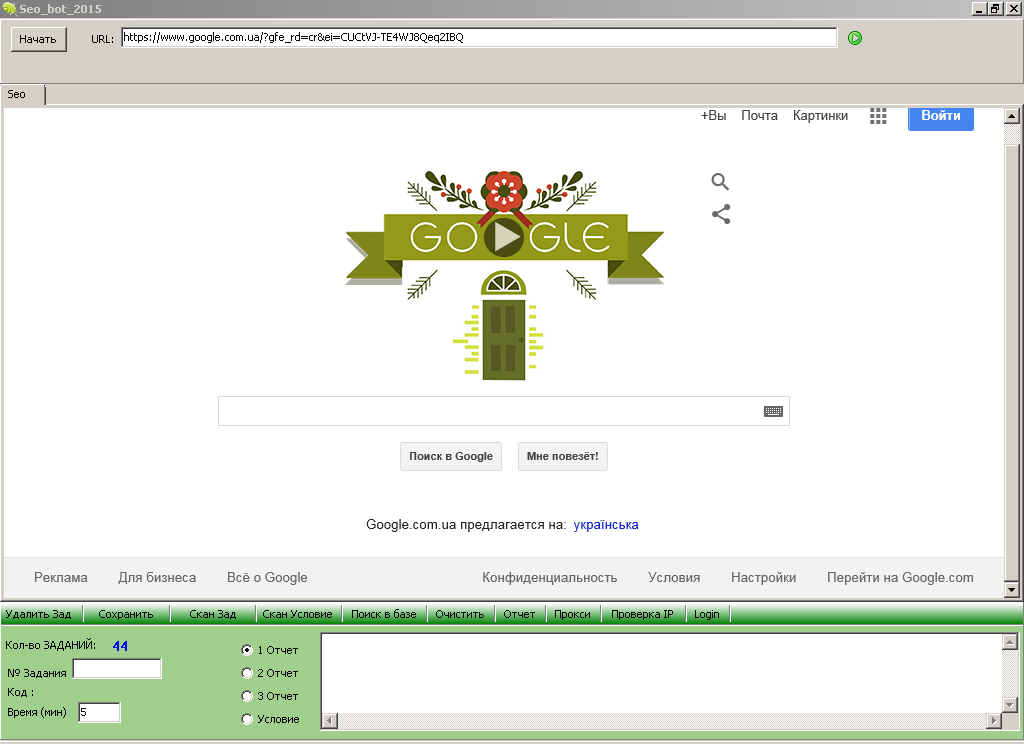1024x744 pixels.
Task: Choose the Условие radio option
Action: [247, 719]
